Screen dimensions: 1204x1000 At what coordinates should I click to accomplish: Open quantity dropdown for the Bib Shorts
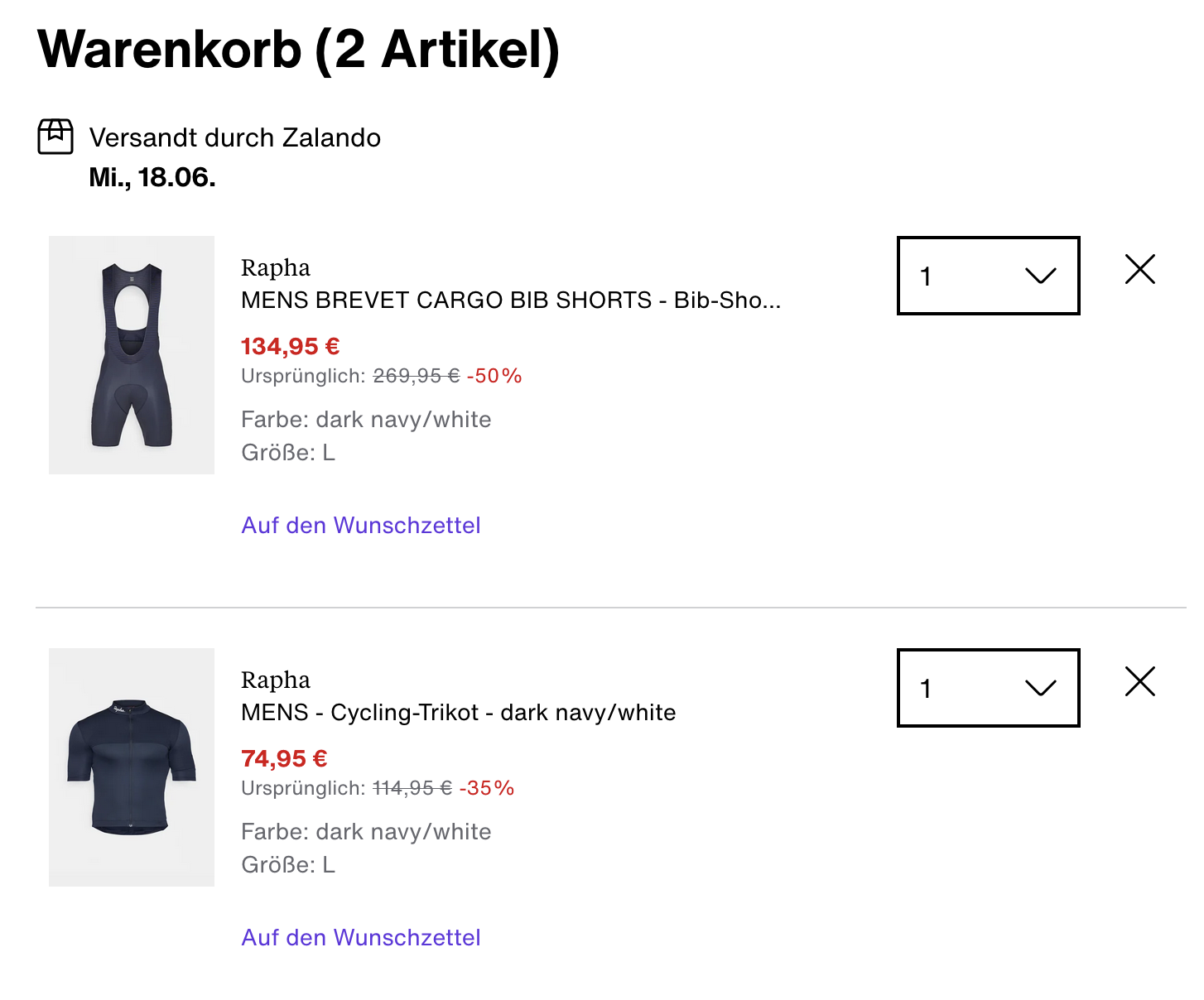tap(988, 276)
